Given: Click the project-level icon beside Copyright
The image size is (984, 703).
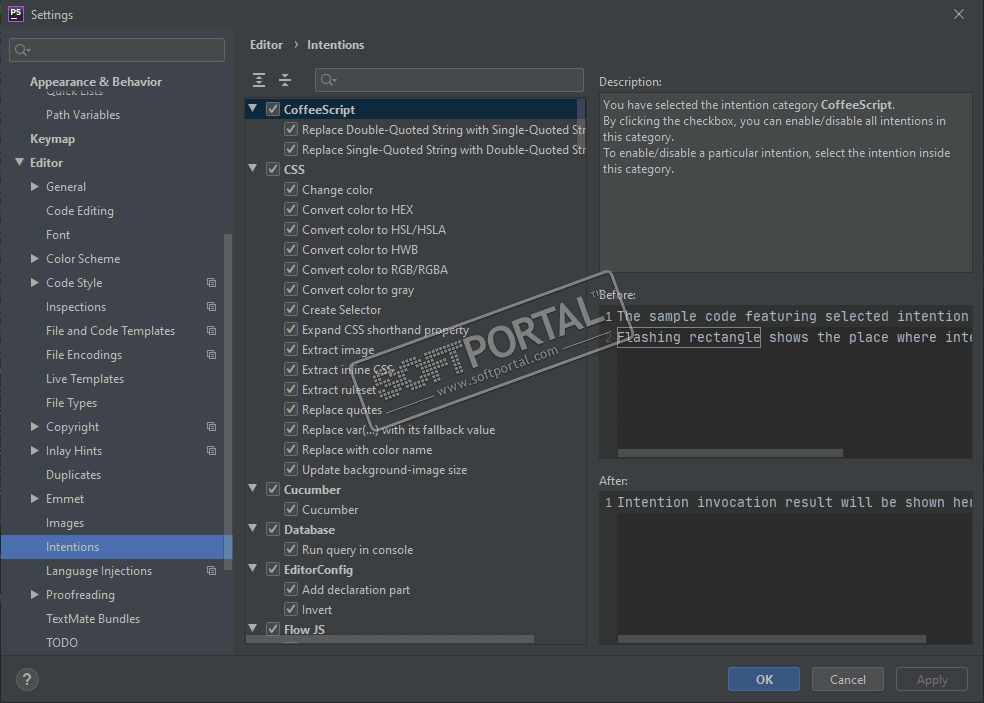Looking at the screenshot, I should pos(211,427).
